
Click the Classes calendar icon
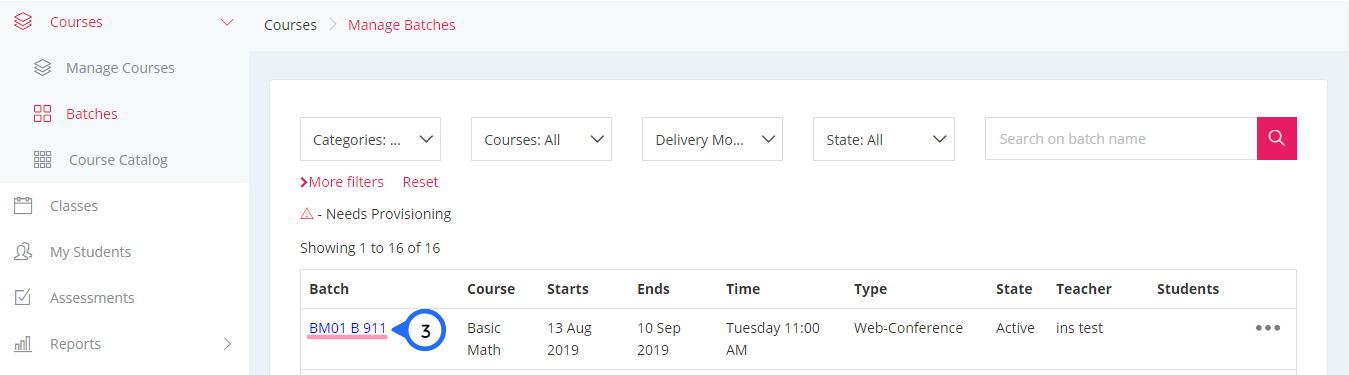tap(23, 206)
